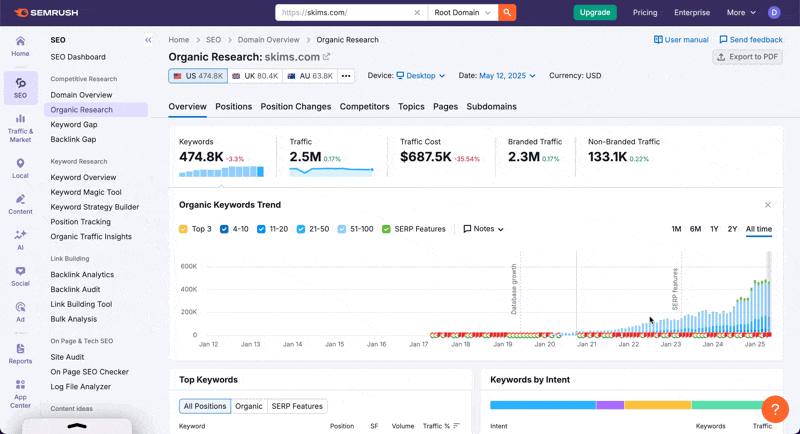Select All Positions filter
Image resolution: width=800 pixels, height=434 pixels.
pyautogui.click(x=205, y=406)
